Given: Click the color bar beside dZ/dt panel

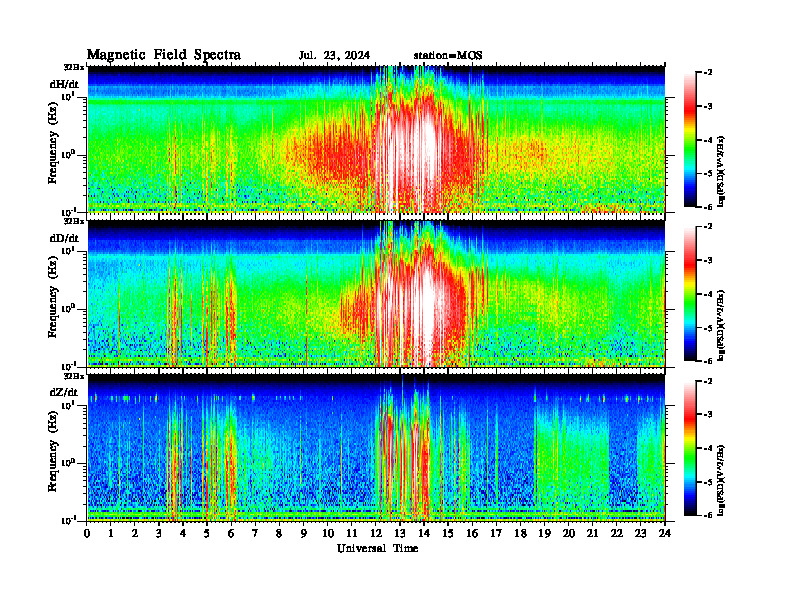Looking at the screenshot, I should coord(690,448).
